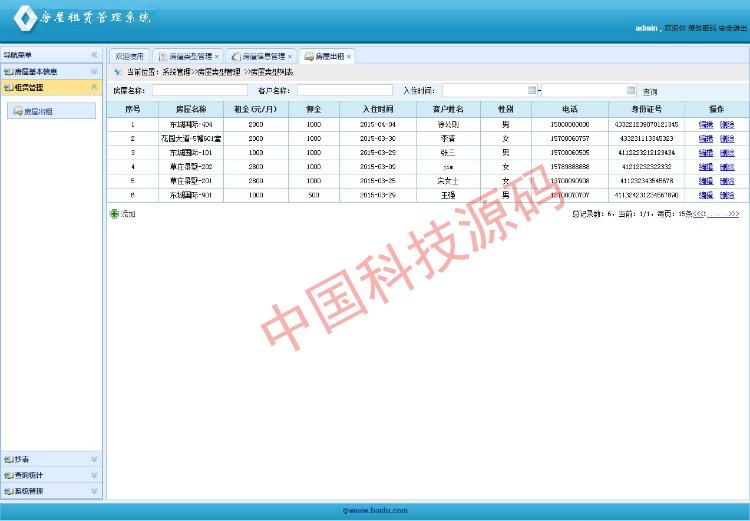Click the 操作 column header
Viewport: 750px width, 521px height.
point(717,109)
